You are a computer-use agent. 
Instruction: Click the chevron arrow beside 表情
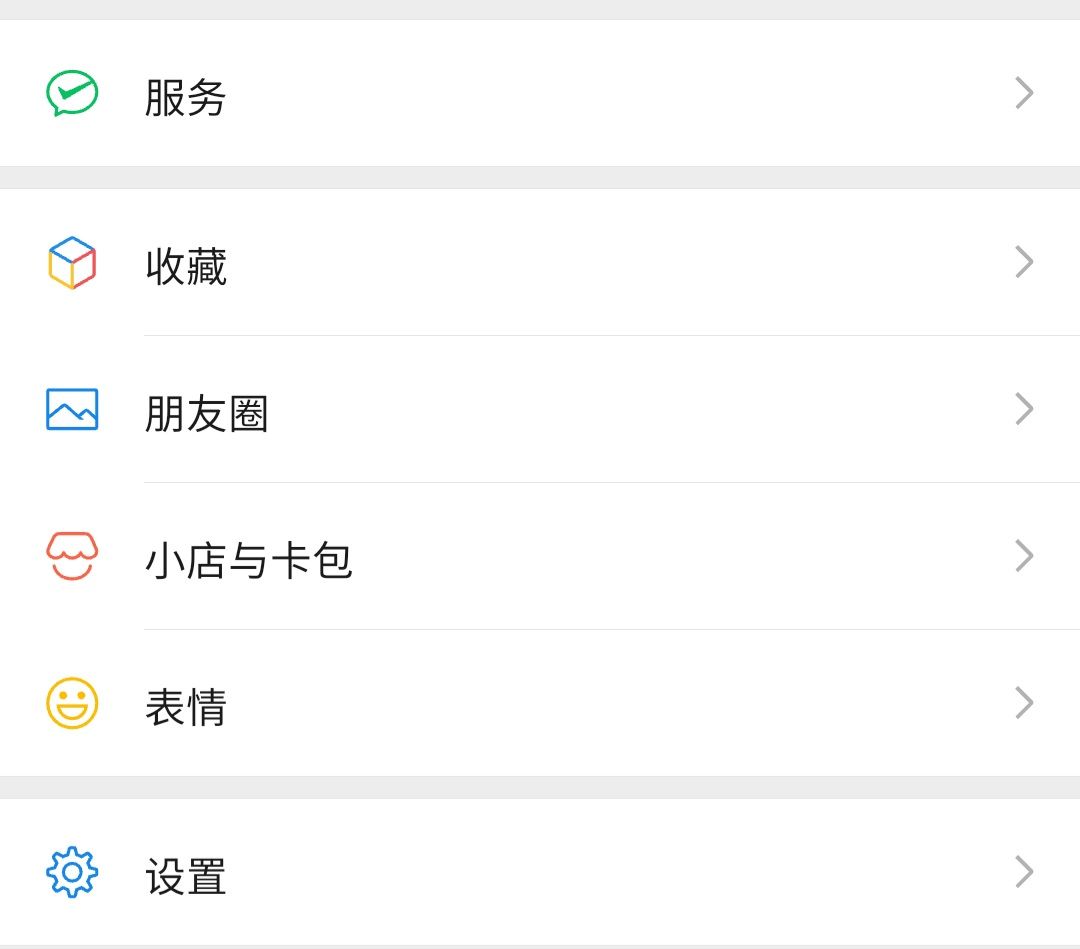point(1024,704)
